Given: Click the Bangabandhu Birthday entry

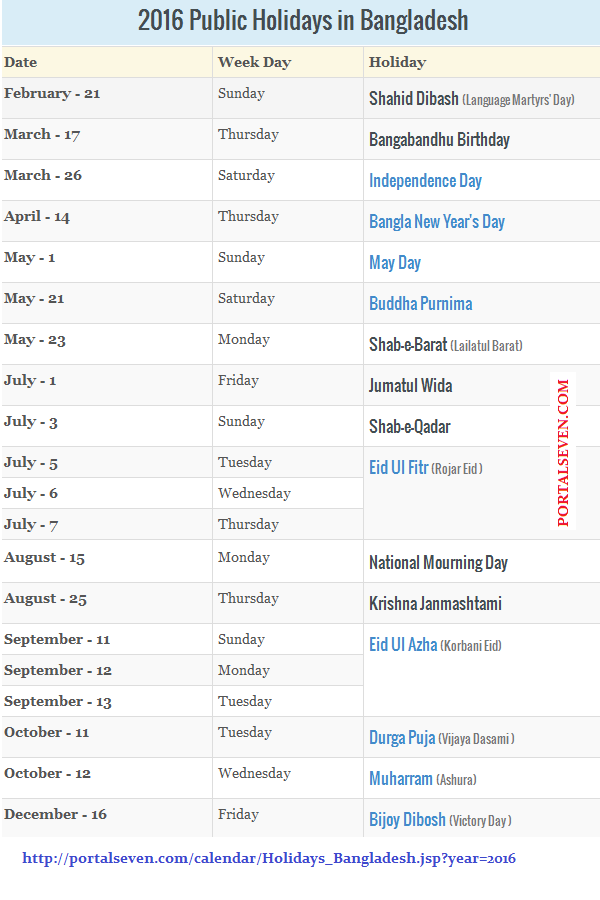Looking at the screenshot, I should 439,139.
